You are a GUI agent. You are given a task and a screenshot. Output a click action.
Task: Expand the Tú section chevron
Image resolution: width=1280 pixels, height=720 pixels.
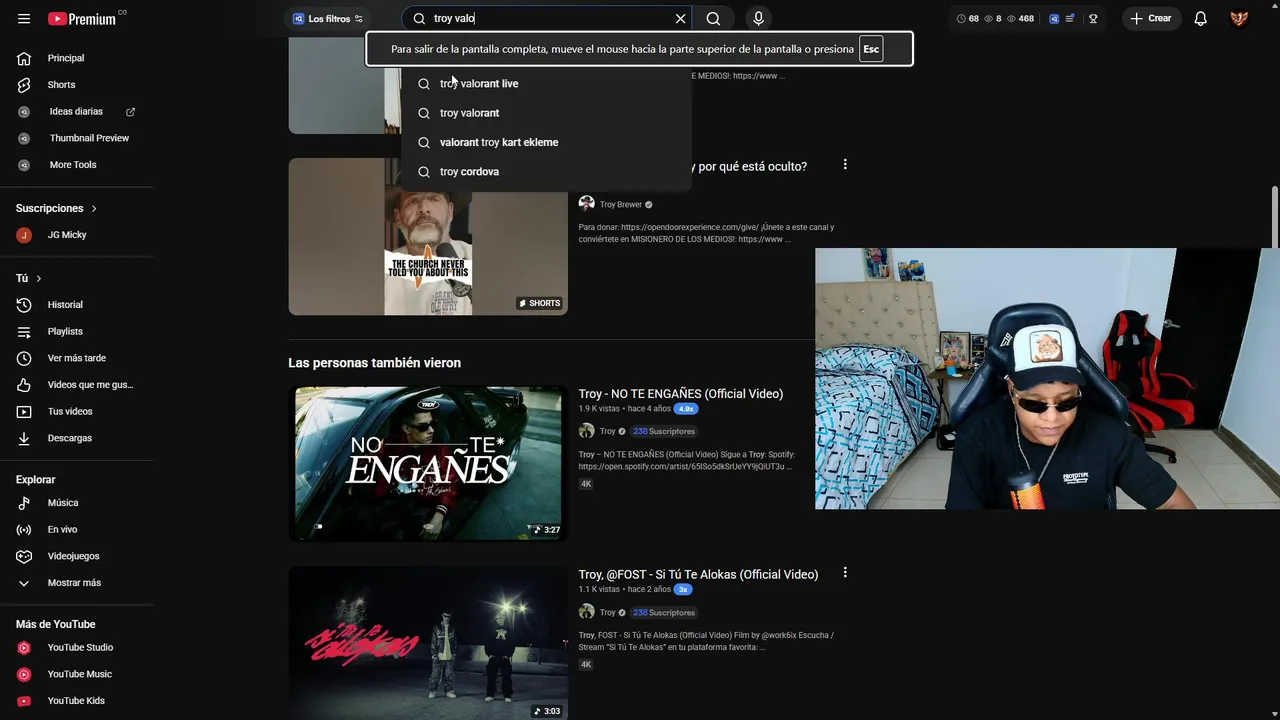[39, 278]
